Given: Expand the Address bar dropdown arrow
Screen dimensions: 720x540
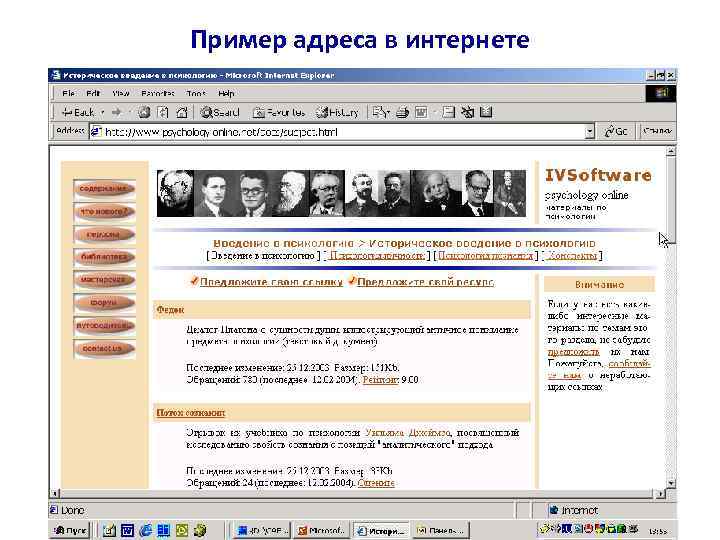Looking at the screenshot, I should coord(590,132).
